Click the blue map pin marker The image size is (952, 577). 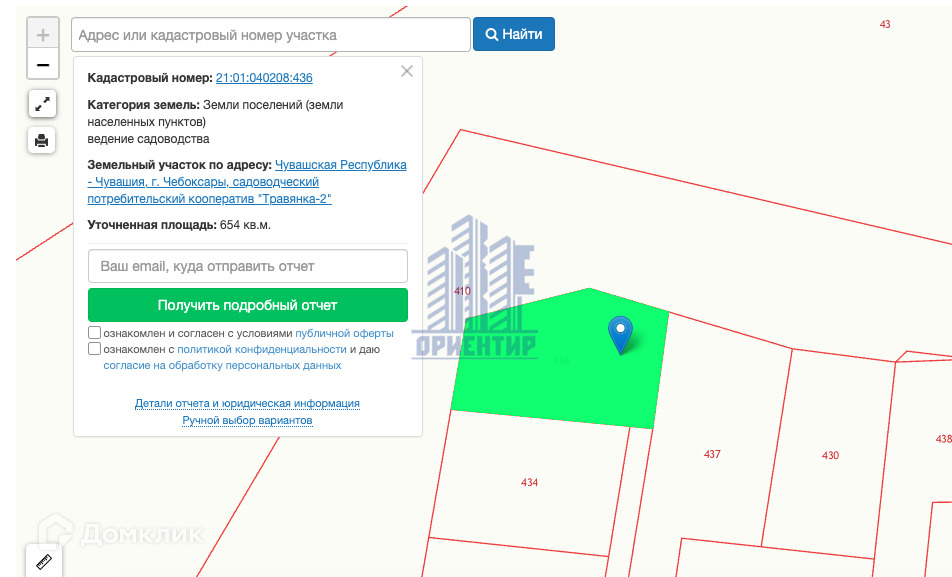pos(620,335)
